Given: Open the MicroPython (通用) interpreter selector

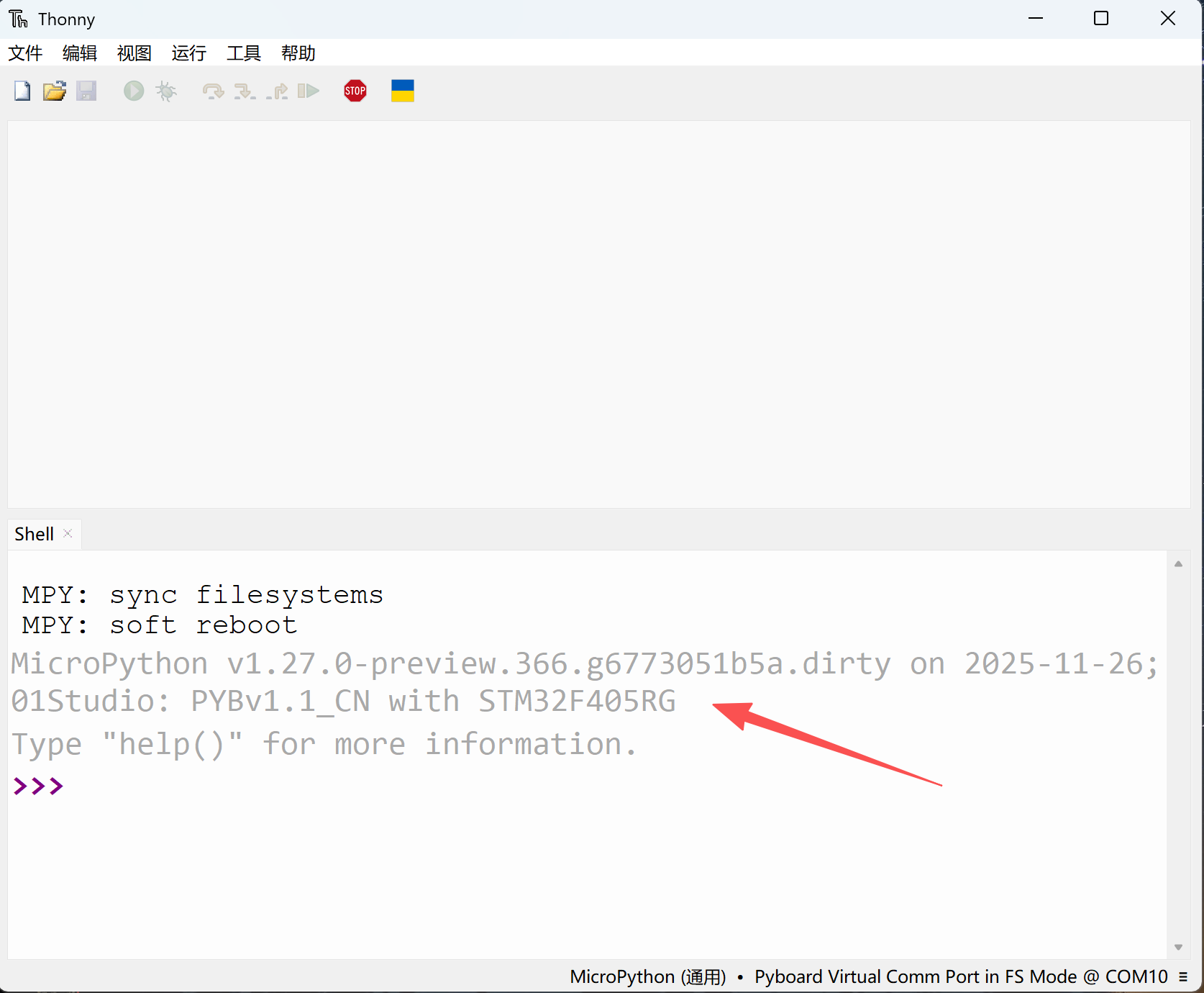Looking at the screenshot, I should coord(646,976).
